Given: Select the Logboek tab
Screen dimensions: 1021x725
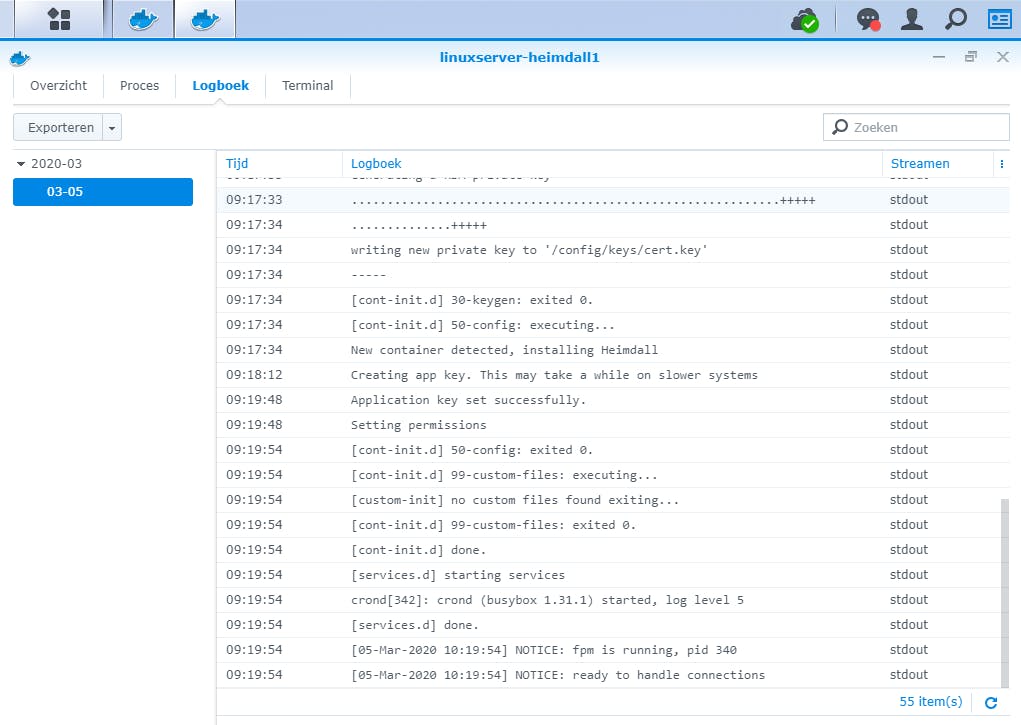Looking at the screenshot, I should [221, 85].
